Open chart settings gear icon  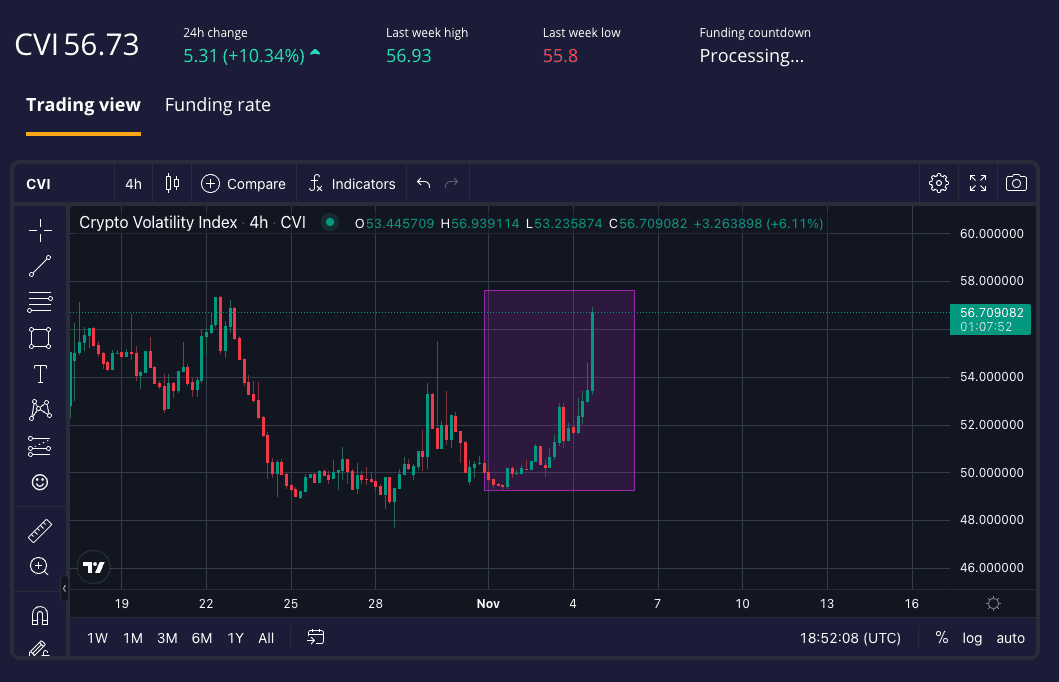click(938, 183)
